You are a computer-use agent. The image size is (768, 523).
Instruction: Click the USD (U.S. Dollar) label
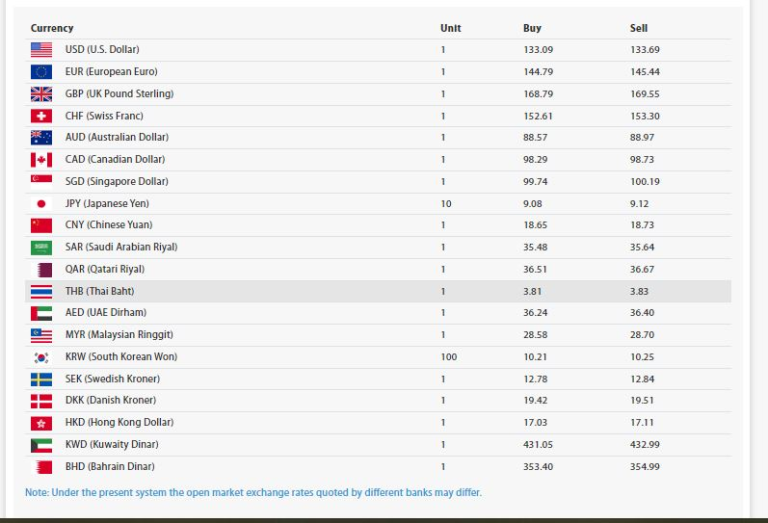[x=102, y=49]
